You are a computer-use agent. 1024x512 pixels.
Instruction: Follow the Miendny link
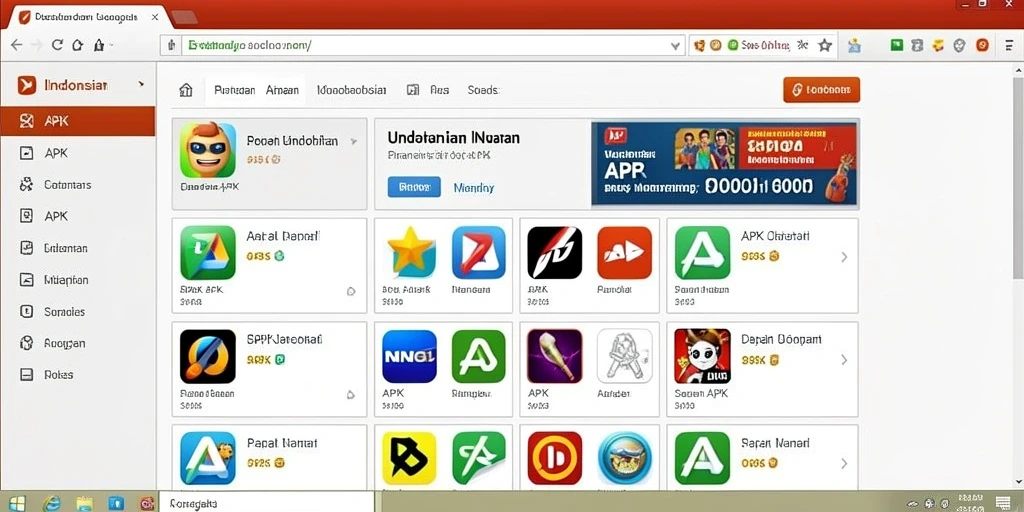[x=473, y=187]
